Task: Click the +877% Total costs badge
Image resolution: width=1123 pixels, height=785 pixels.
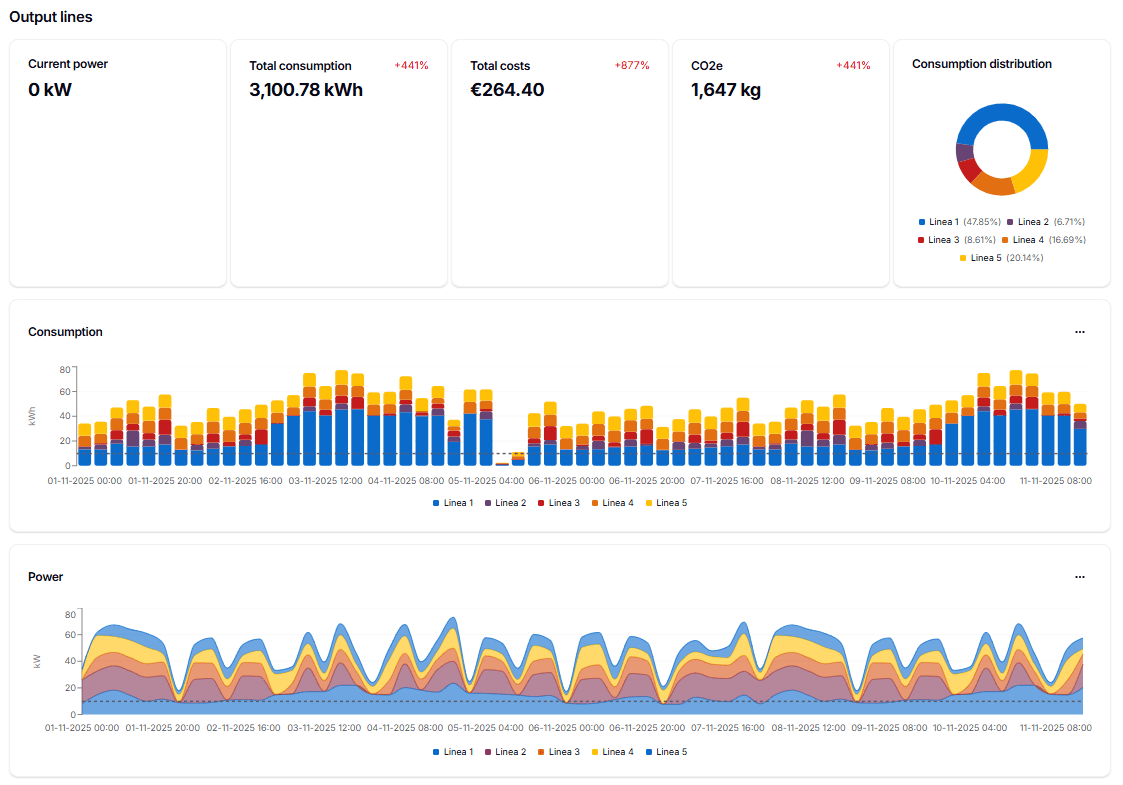Action: [x=631, y=66]
